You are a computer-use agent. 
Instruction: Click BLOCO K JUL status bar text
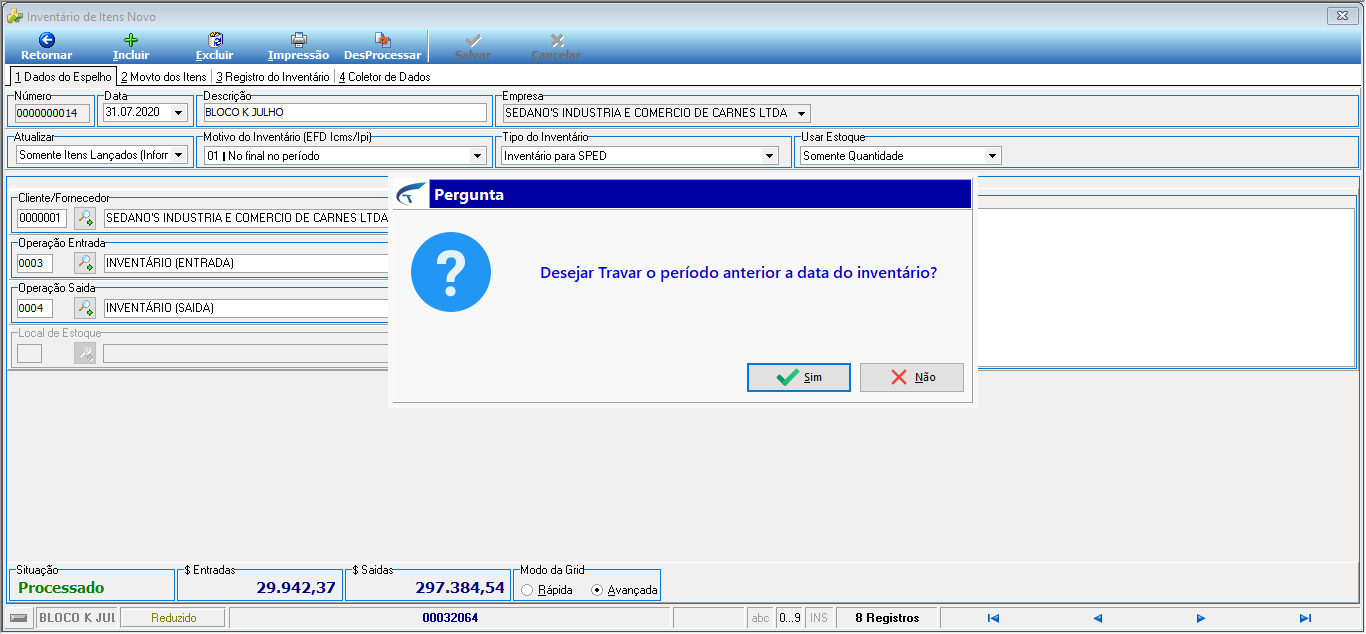77,618
